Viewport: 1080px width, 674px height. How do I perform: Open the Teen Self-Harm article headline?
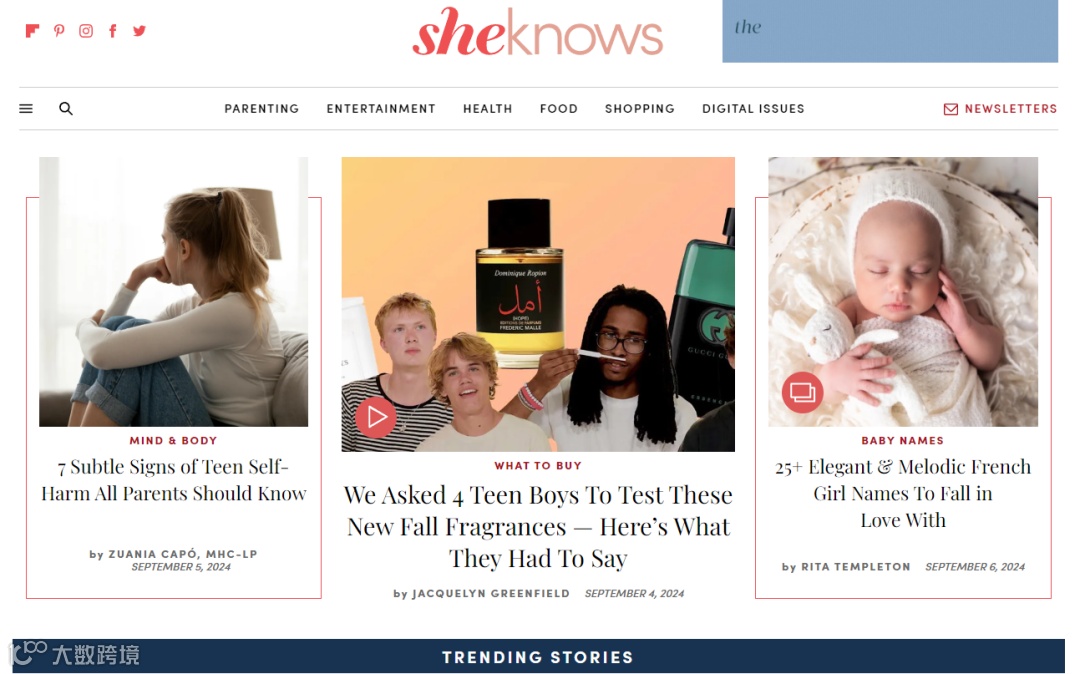point(174,481)
